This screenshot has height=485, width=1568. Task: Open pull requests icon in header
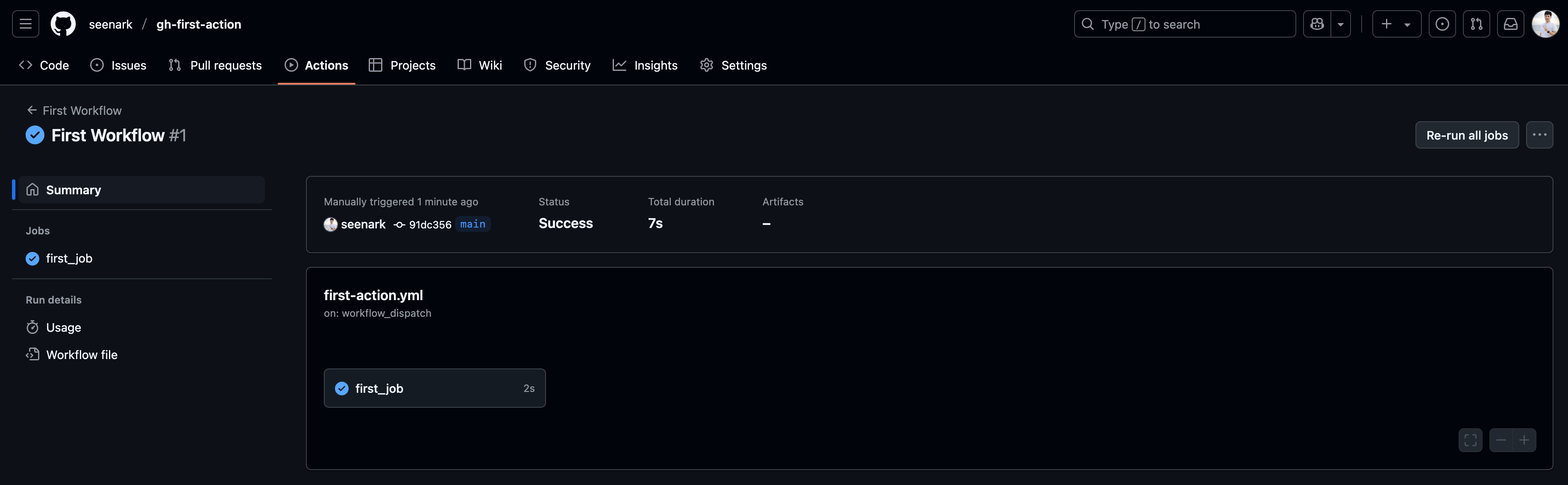(x=1477, y=24)
